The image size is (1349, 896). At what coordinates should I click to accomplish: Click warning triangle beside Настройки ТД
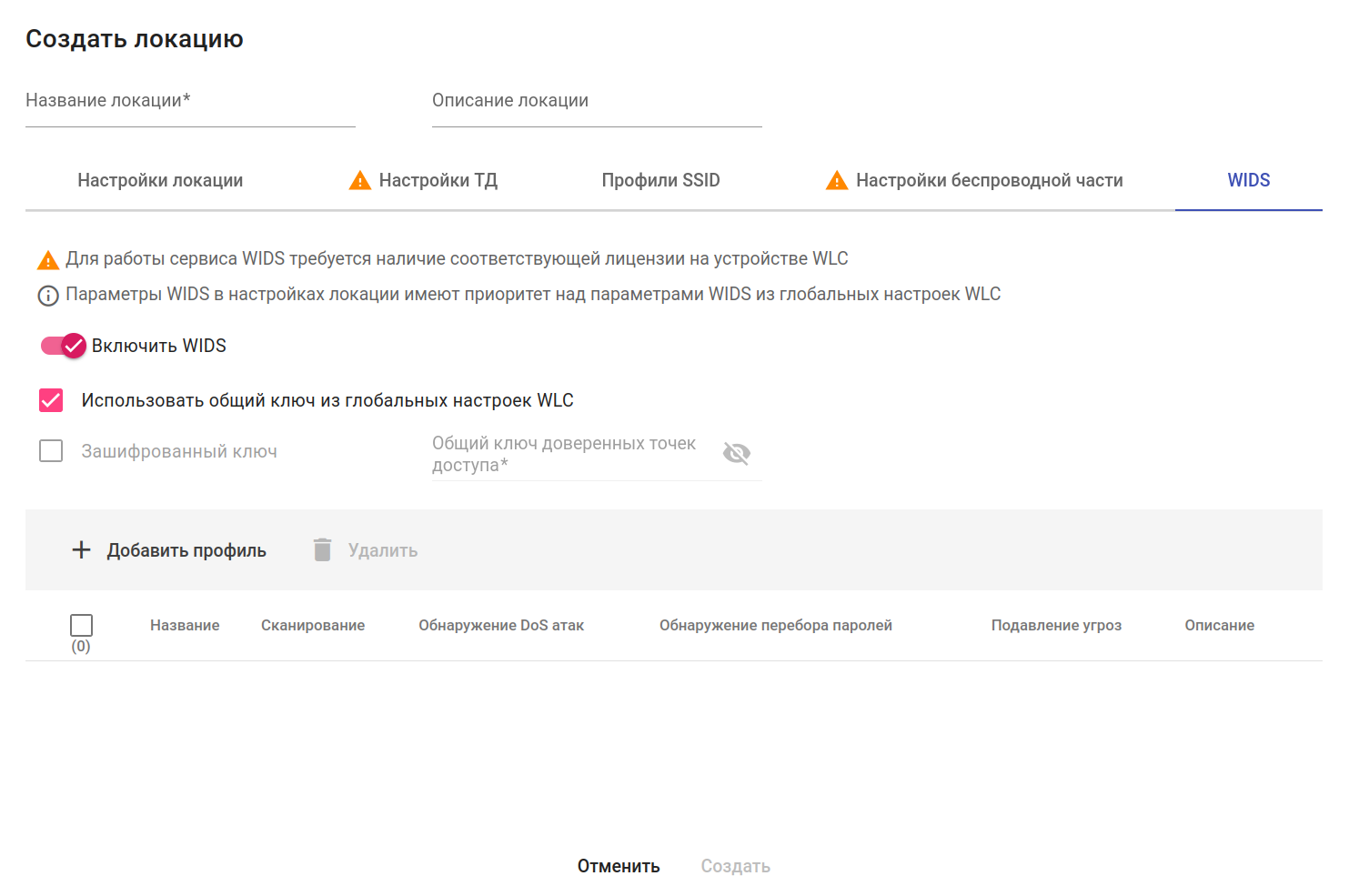(x=360, y=181)
